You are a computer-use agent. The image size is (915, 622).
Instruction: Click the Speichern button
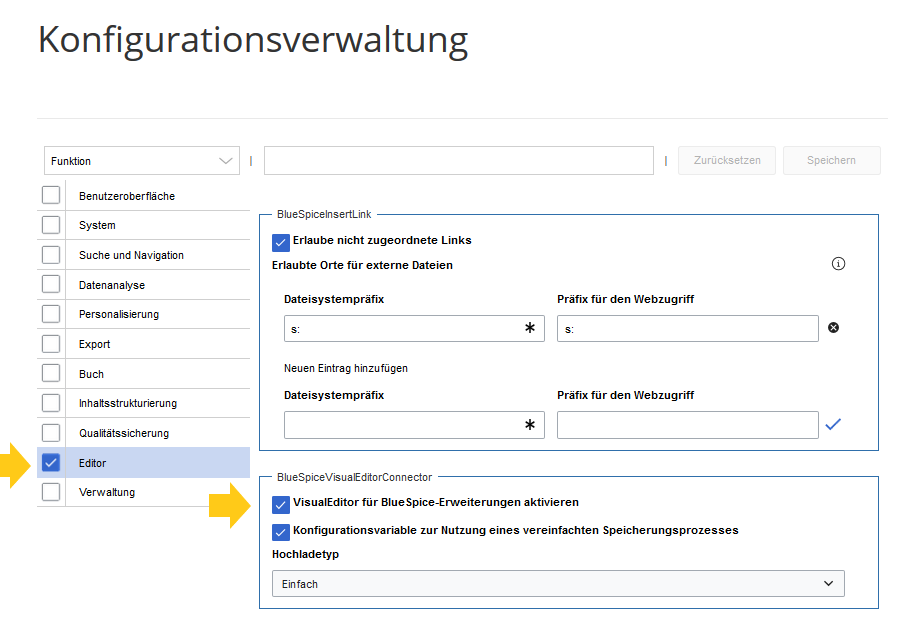pyautogui.click(x=832, y=160)
